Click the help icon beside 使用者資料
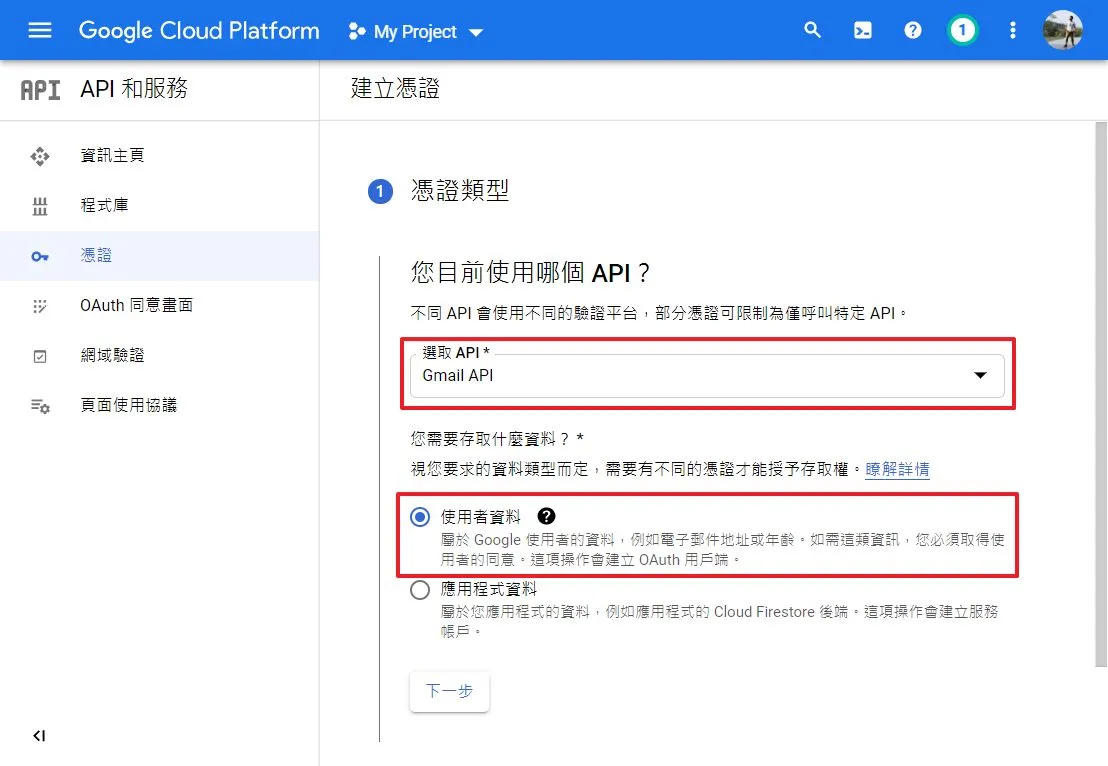The width and height of the screenshot is (1108, 766). (x=546, y=517)
